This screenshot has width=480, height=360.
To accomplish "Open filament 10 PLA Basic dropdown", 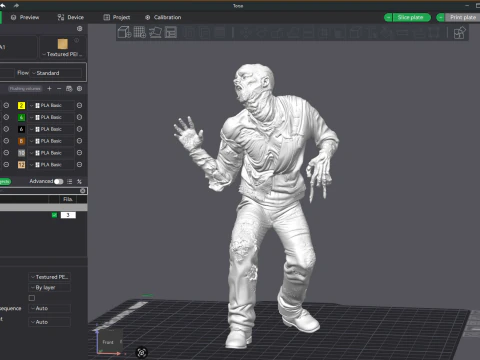I will [x=51, y=153].
